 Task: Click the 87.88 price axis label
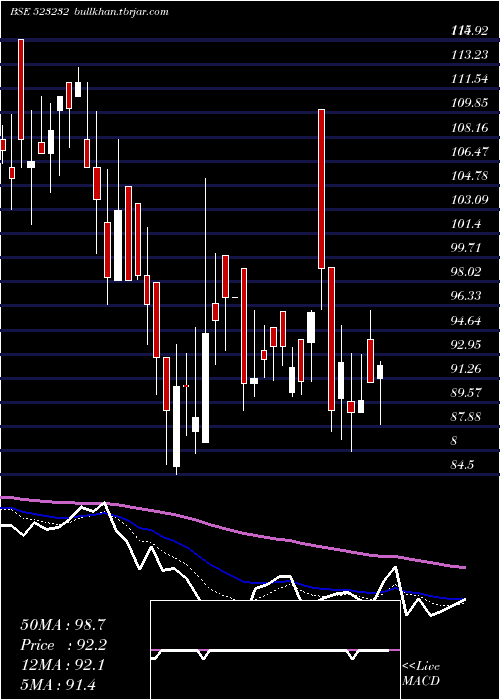[467, 417]
